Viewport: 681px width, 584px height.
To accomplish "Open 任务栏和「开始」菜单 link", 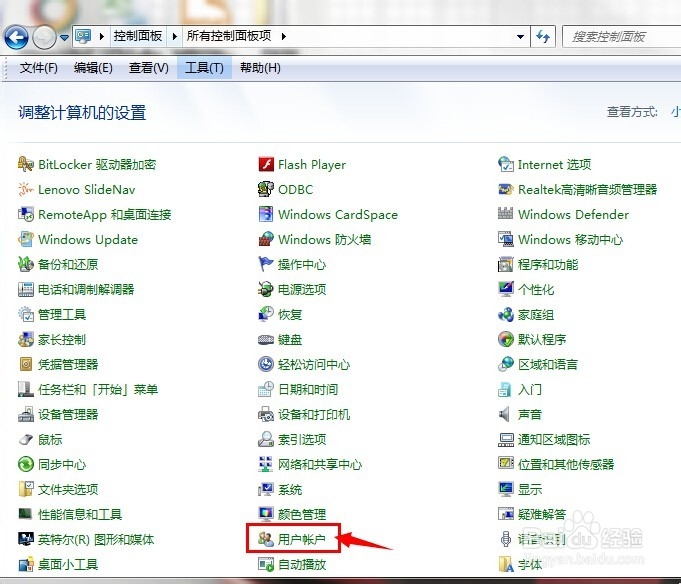I will click(98, 389).
